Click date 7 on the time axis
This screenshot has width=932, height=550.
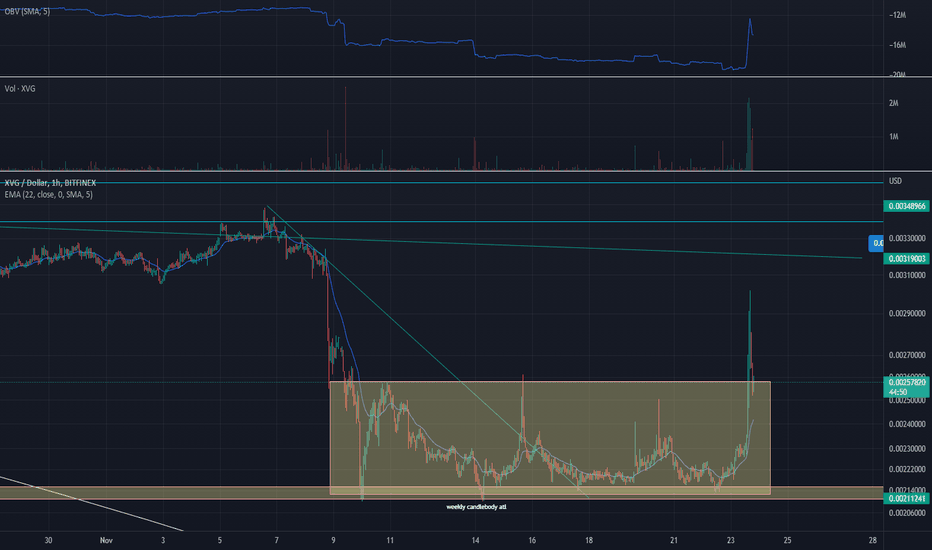coord(276,540)
